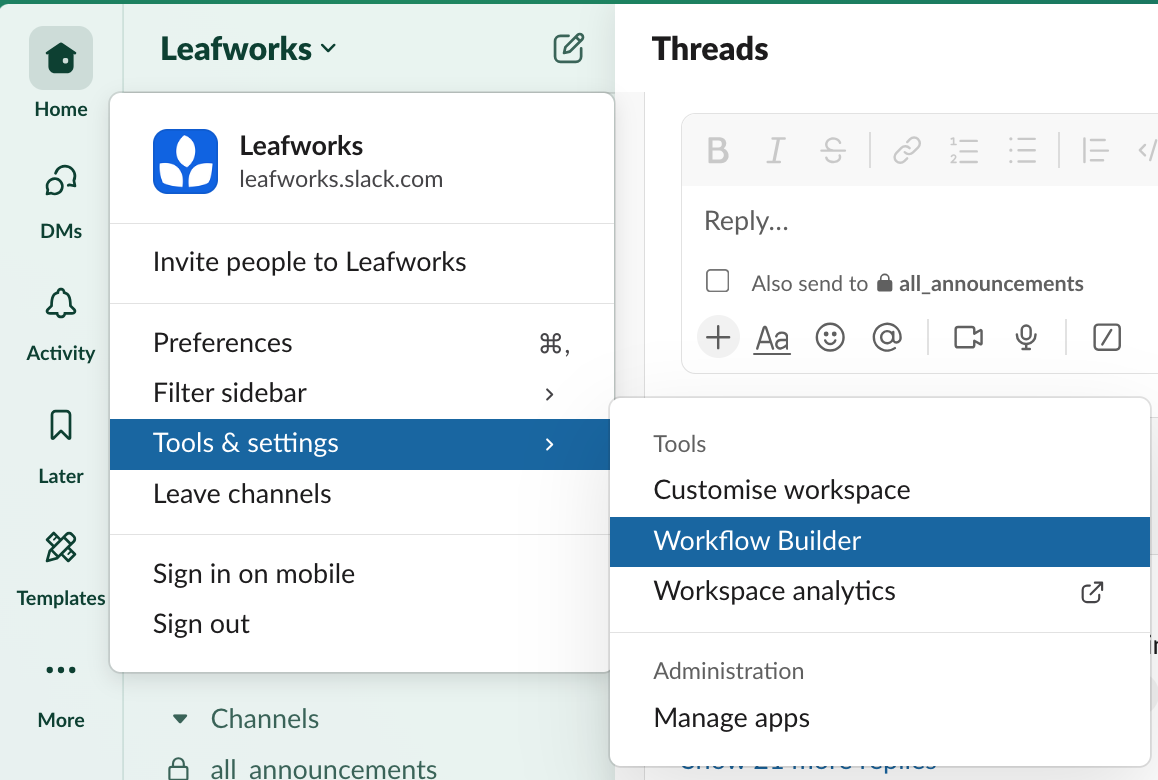The width and height of the screenshot is (1158, 780).
Task: Select Invite people to Leafworks
Action: tap(362, 262)
